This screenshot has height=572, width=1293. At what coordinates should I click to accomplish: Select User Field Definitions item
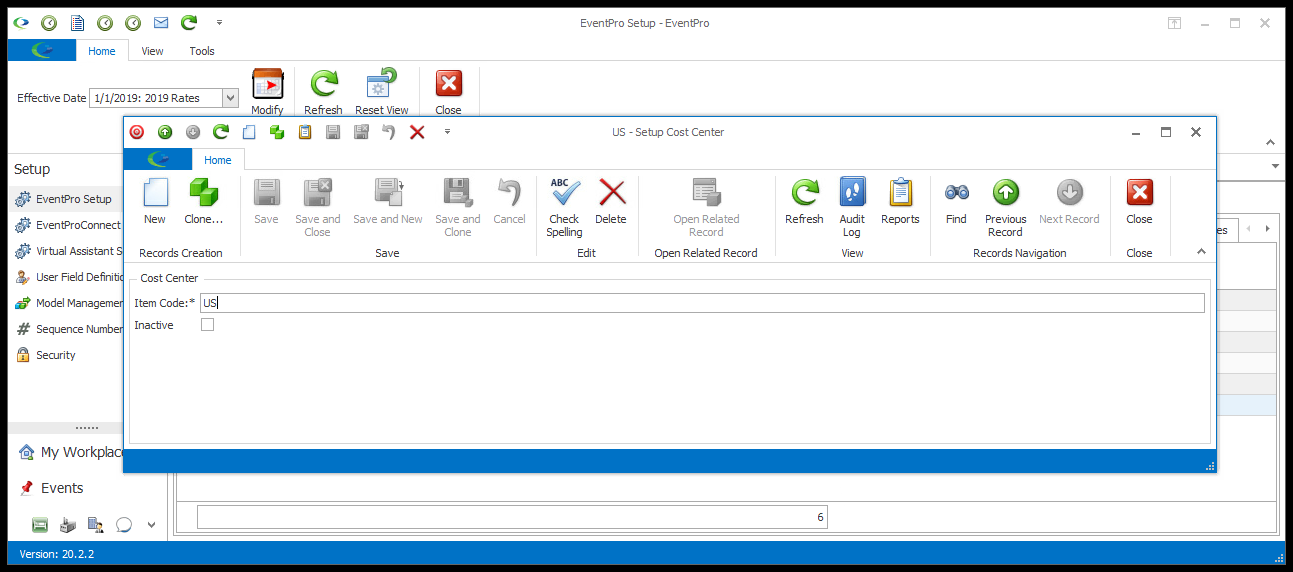[x=66, y=277]
